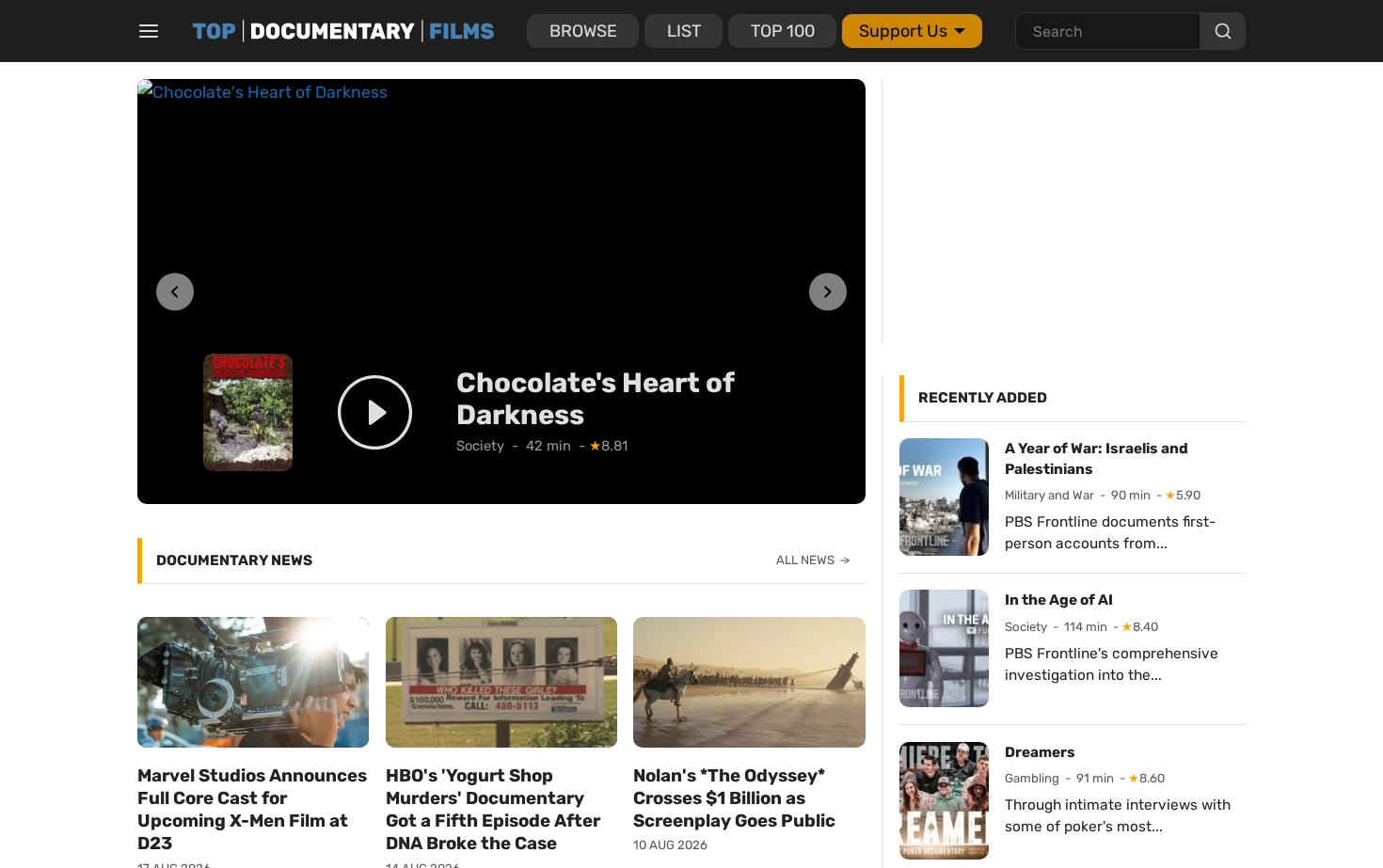Open Marvel Studios X-Men news image

pos(253,682)
